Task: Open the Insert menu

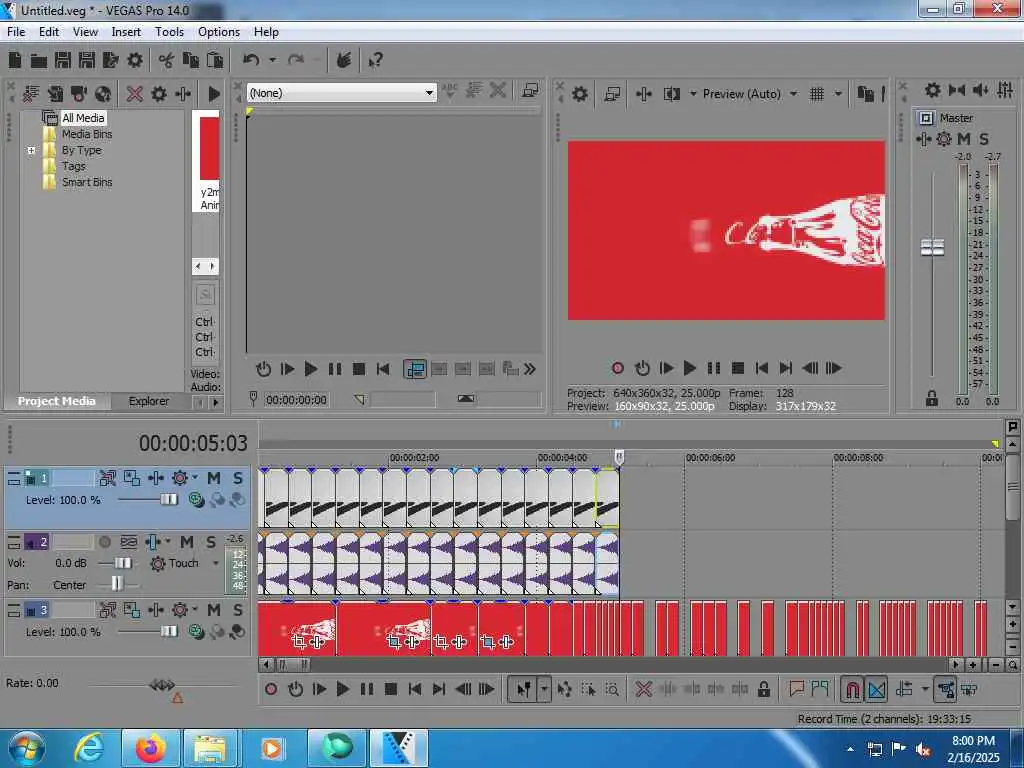Action: click(126, 32)
